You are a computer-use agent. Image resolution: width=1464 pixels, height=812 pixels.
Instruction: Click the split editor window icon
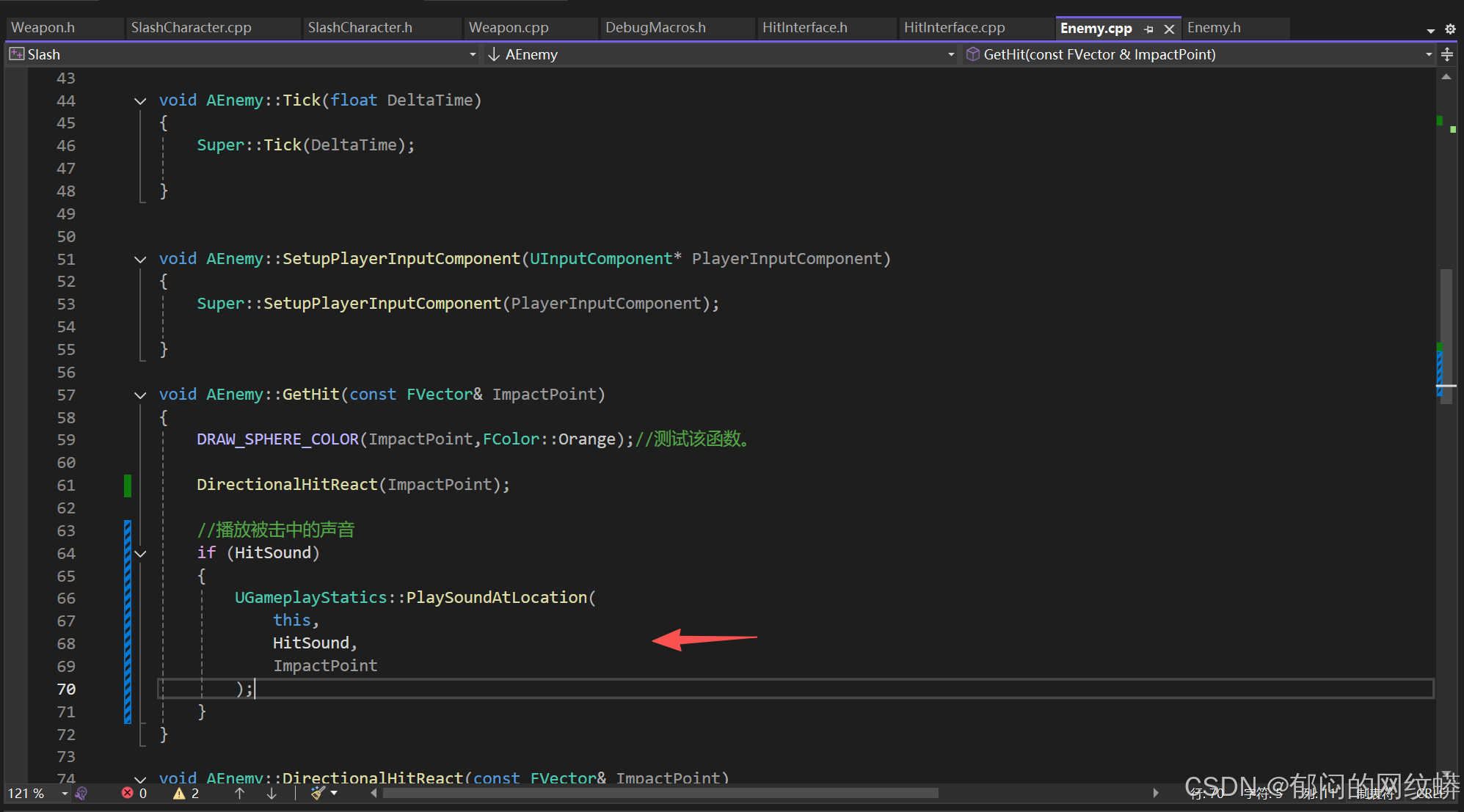click(1447, 54)
